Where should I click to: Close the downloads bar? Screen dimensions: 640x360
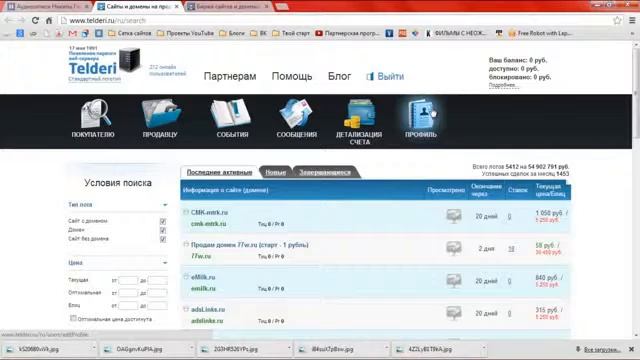pyautogui.click(x=631, y=349)
